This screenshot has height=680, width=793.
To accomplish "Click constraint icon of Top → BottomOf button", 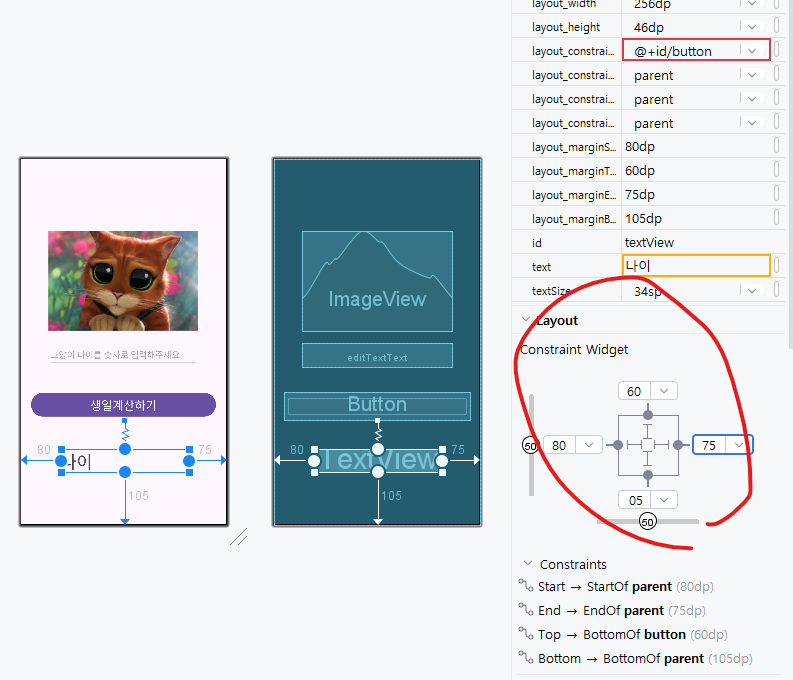I will click(x=526, y=633).
